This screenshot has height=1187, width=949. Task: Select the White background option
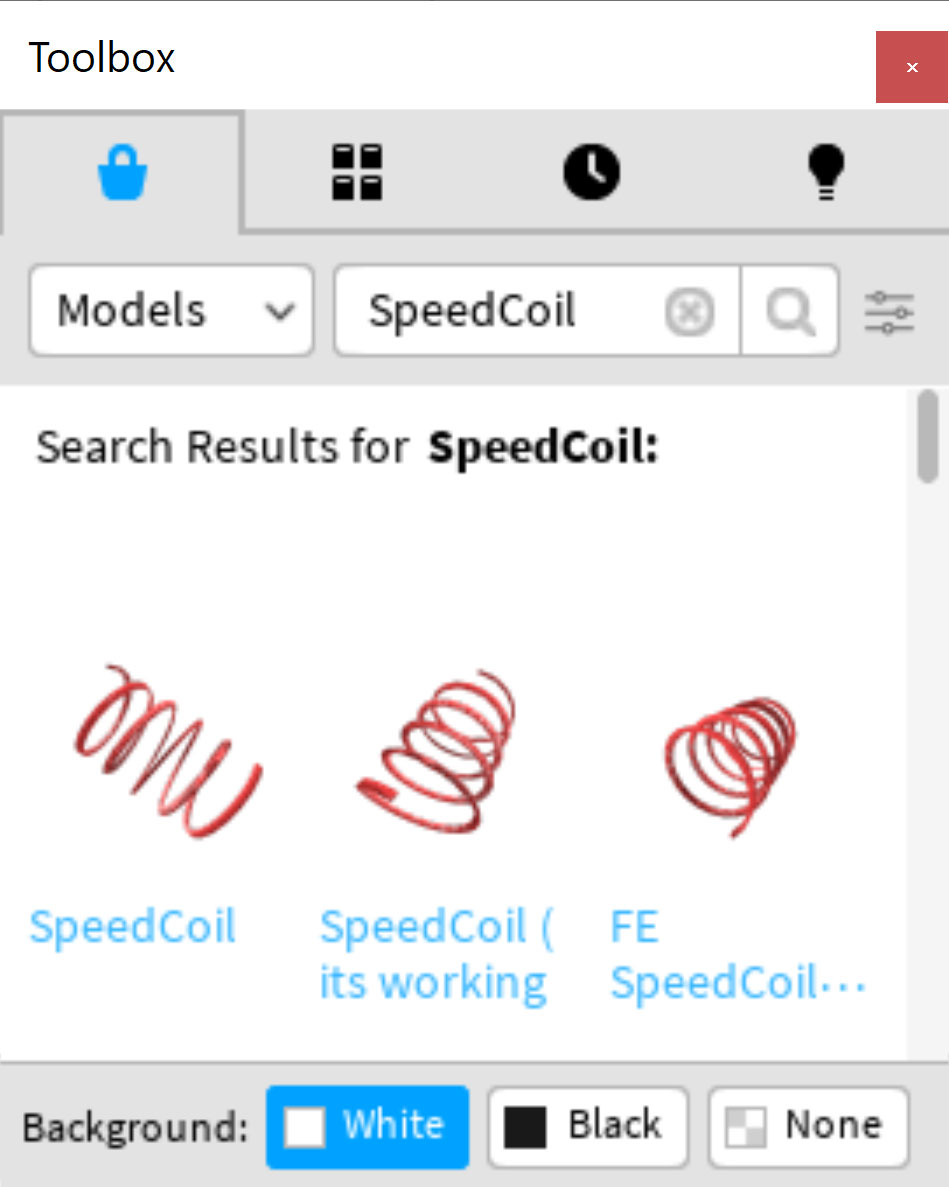coord(368,1126)
